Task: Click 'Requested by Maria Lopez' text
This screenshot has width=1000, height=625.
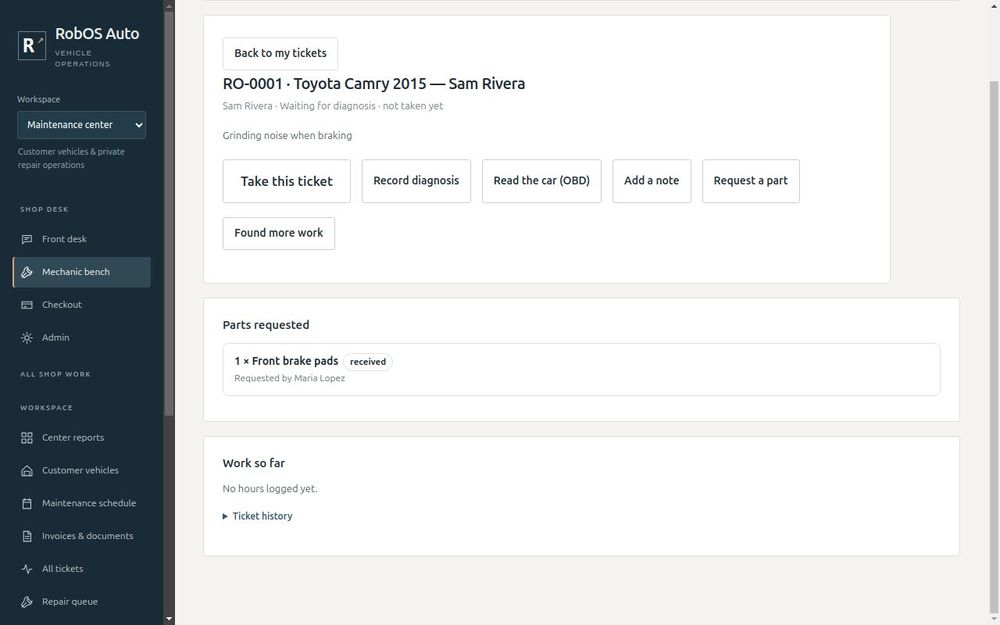Action: (290, 378)
